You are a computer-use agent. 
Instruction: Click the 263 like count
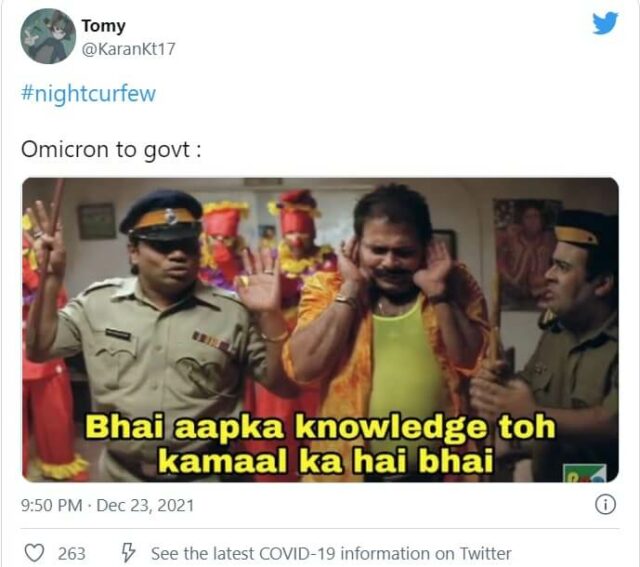(x=71, y=554)
